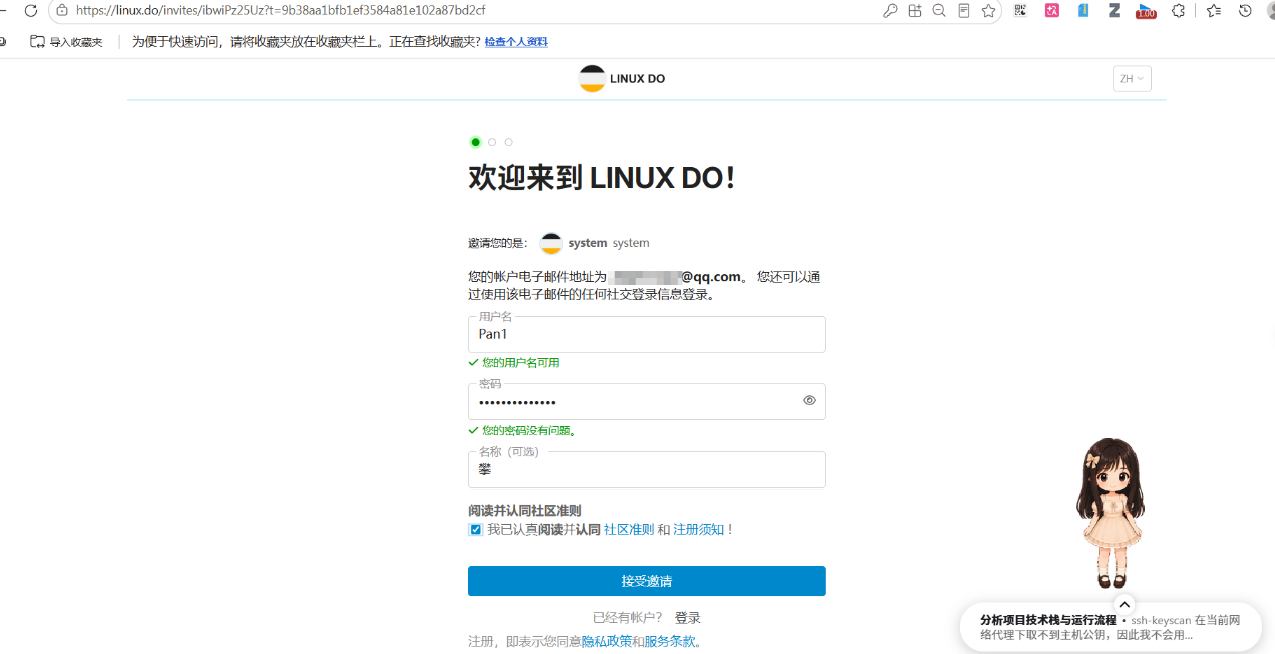Click the system username text
The image size is (1275, 654).
click(588, 243)
